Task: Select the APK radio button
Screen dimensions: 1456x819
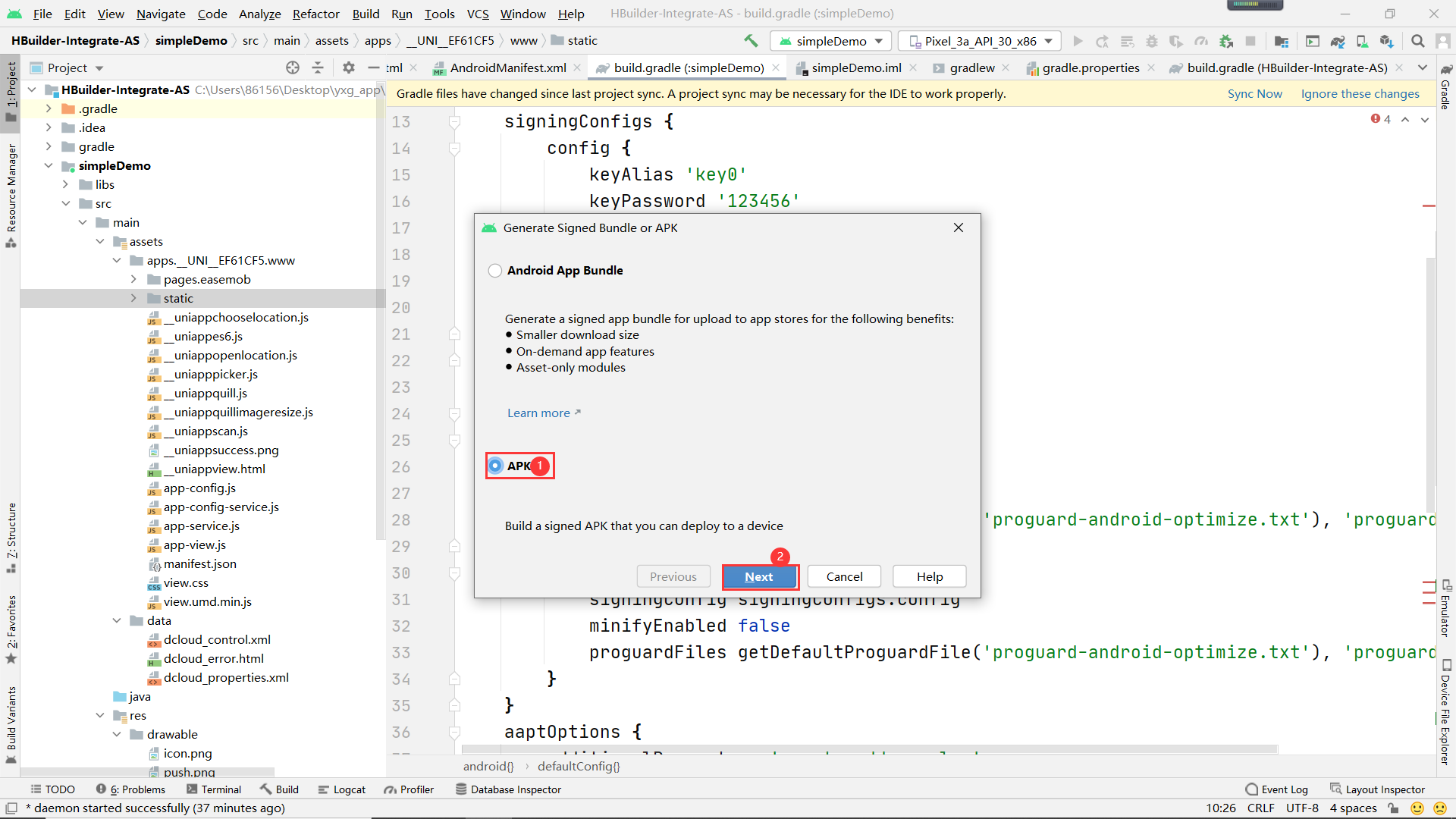Action: tap(495, 466)
